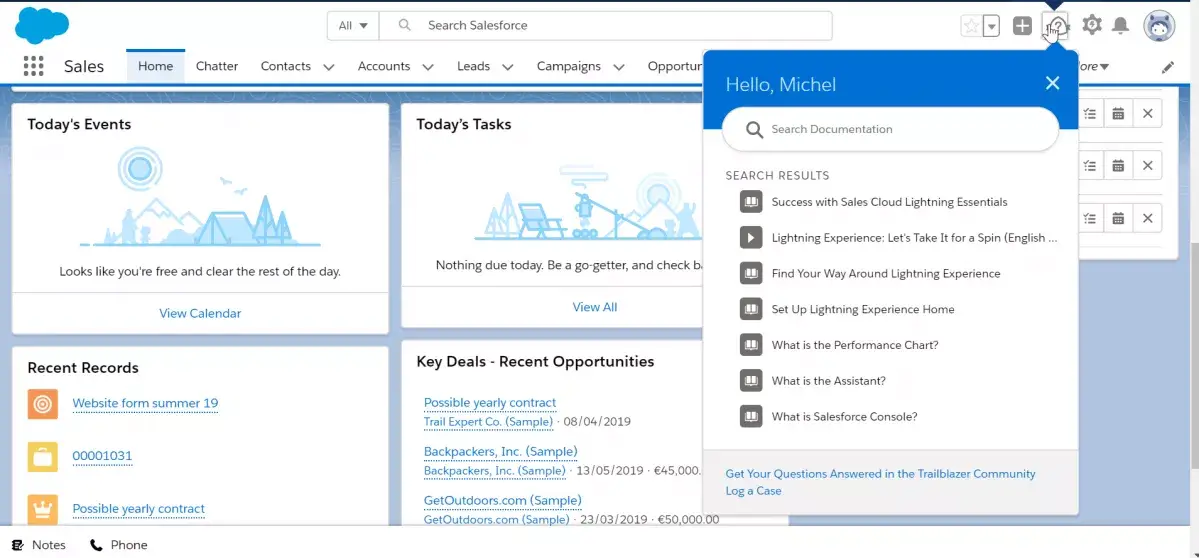Open the Setup gear icon
Viewport: 1199px width, 558px height.
point(1092,25)
